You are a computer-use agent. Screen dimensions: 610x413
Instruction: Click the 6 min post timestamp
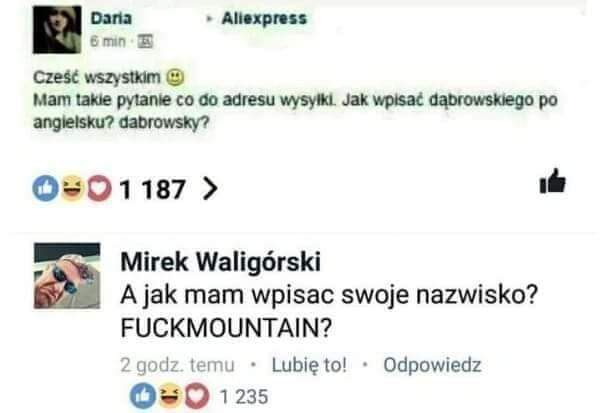coord(108,41)
